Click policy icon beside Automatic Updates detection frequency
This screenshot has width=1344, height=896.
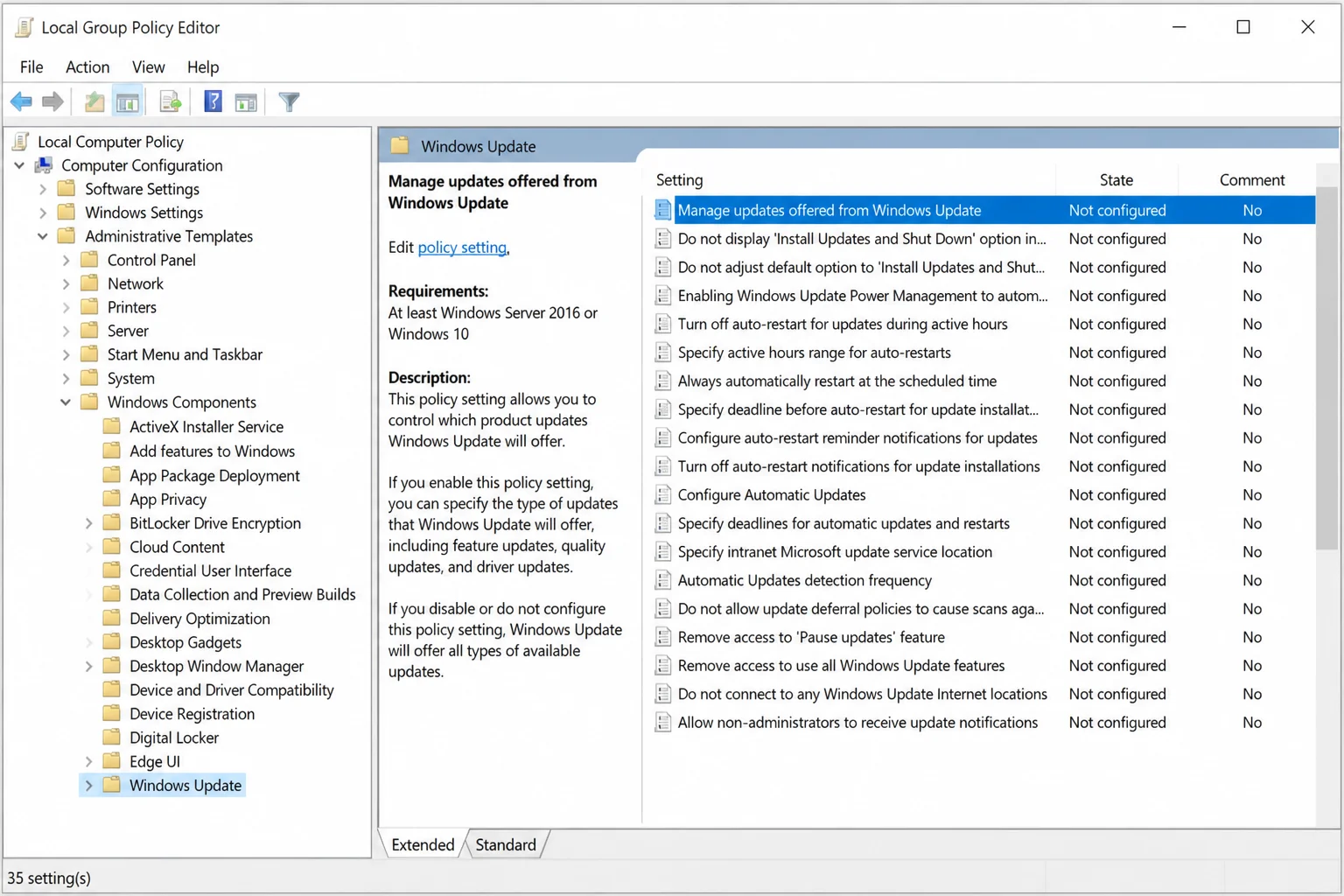pos(663,580)
